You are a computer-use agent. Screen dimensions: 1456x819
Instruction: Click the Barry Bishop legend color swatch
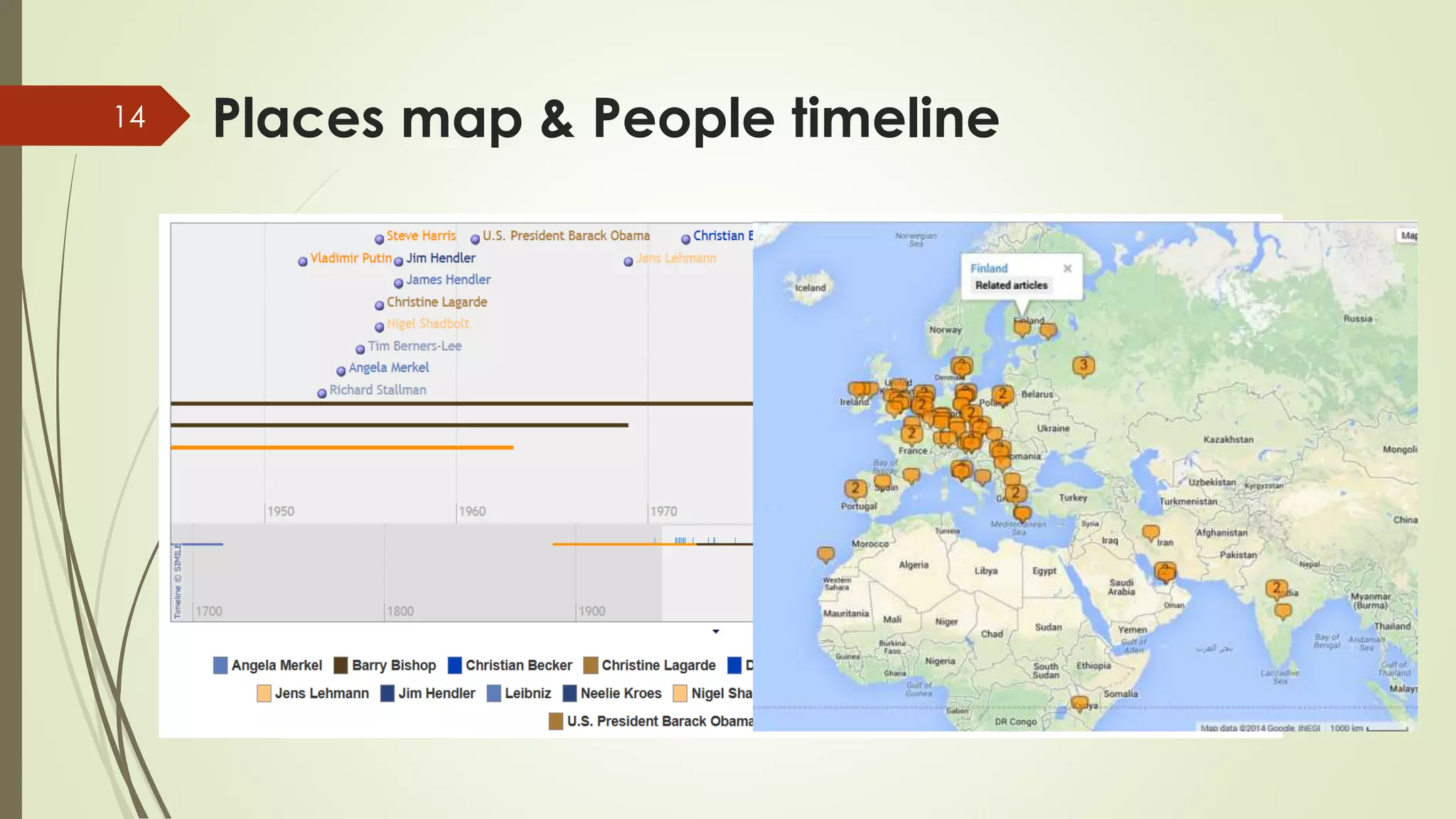click(x=341, y=665)
